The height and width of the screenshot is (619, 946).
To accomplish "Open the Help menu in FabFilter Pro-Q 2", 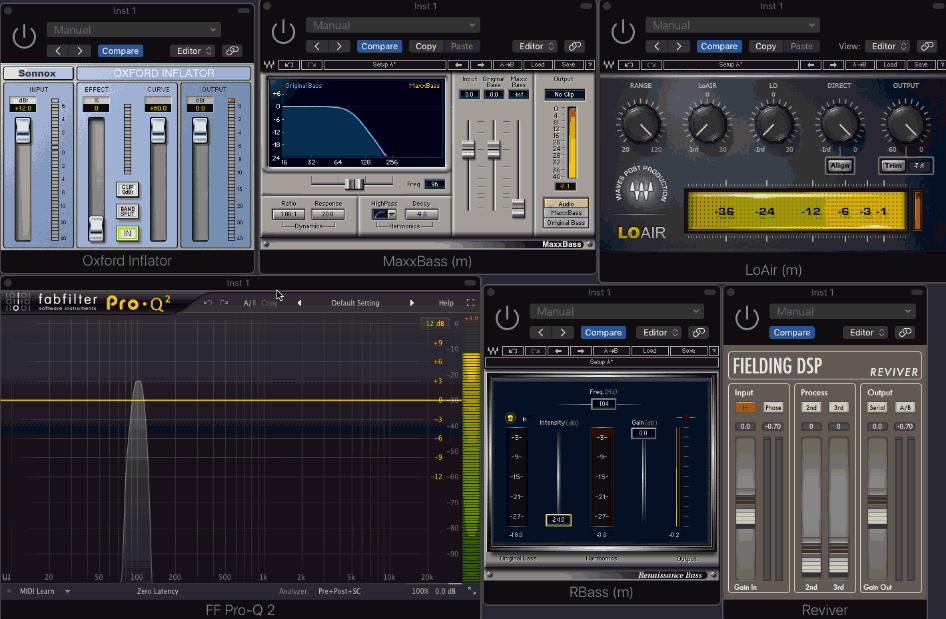I will coord(446,303).
